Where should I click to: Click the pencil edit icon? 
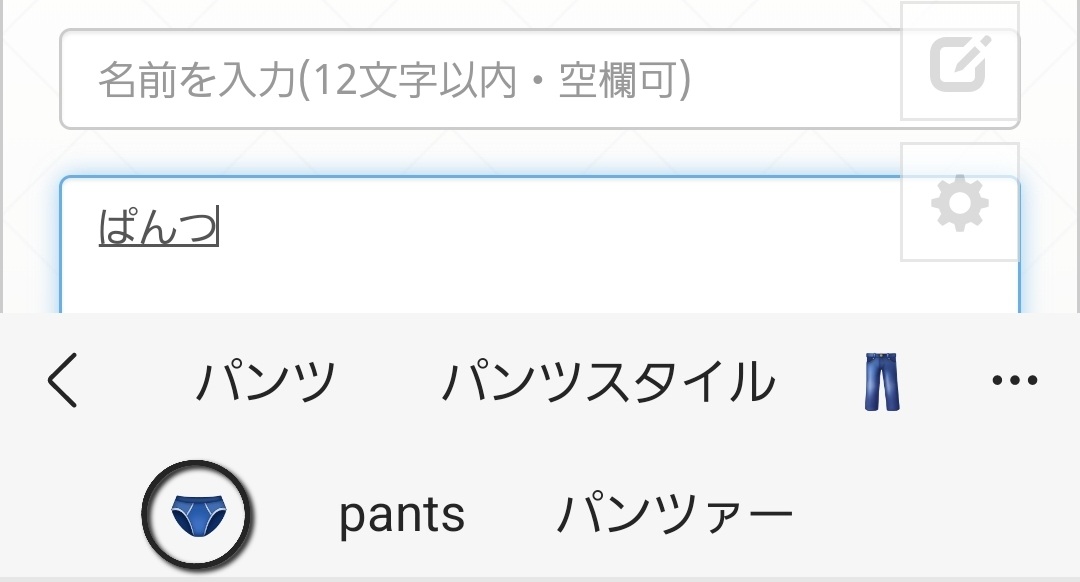tap(960, 62)
